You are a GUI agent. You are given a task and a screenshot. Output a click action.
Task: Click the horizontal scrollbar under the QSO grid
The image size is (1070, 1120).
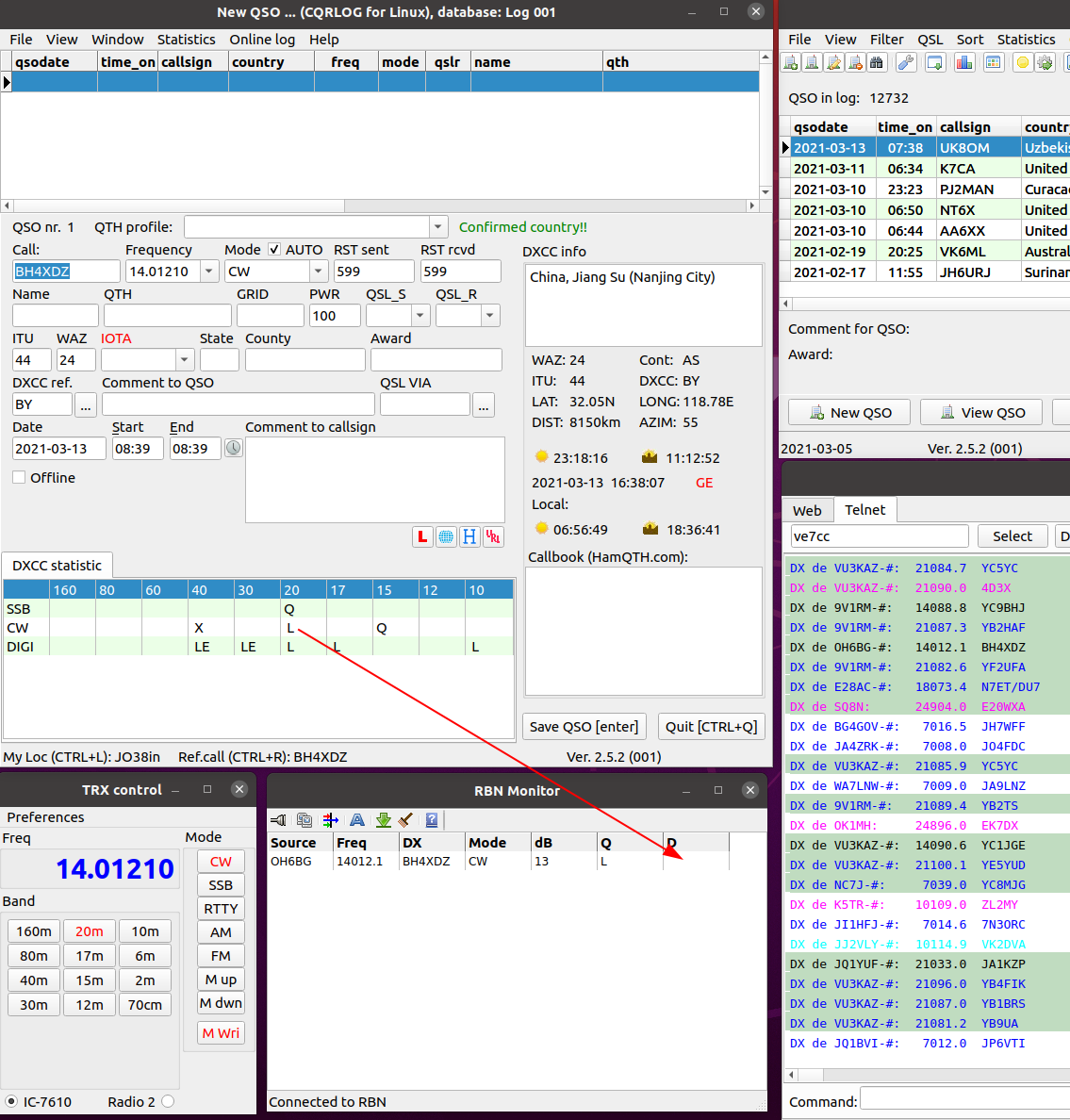point(379,206)
